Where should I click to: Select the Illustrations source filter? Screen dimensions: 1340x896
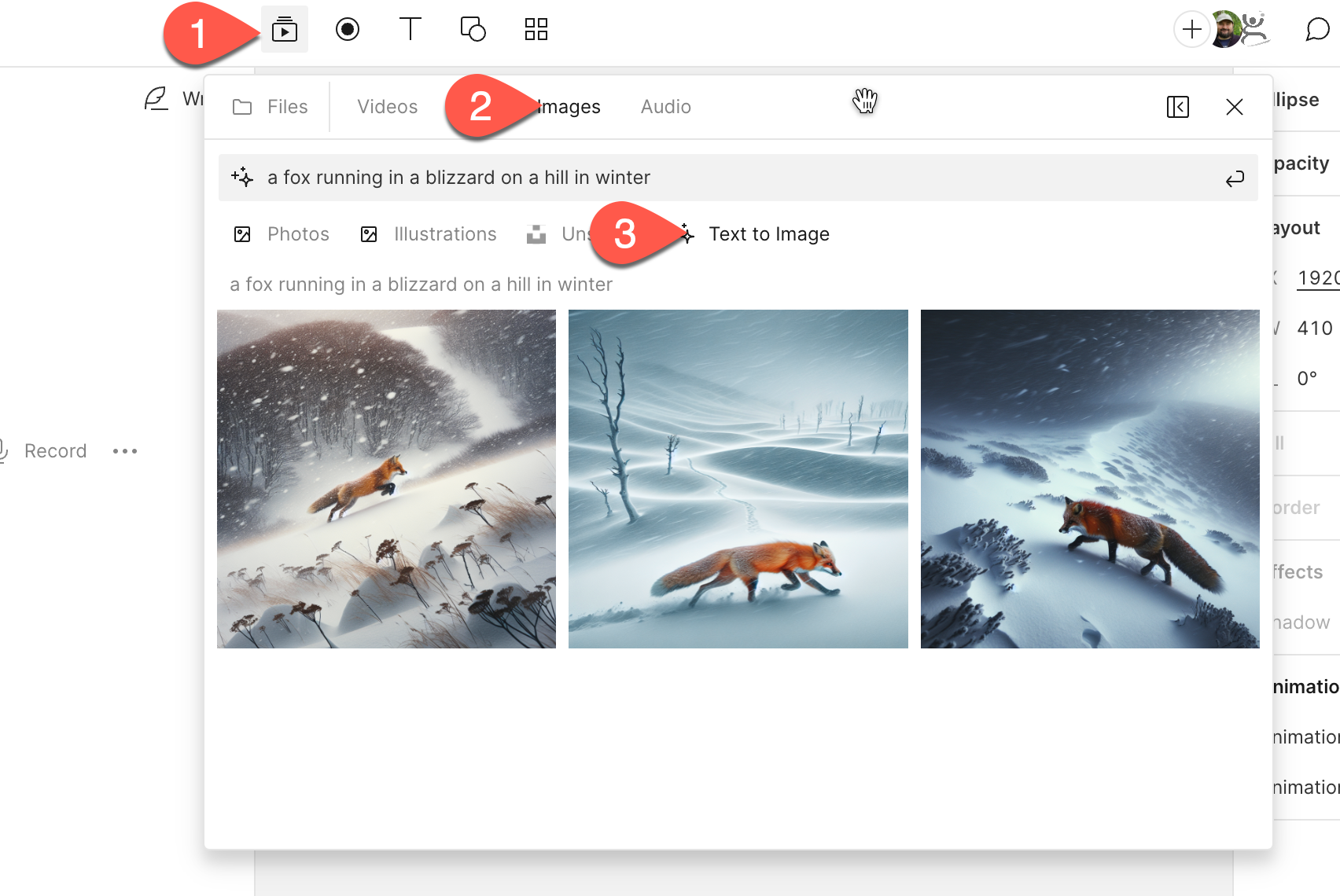coord(429,234)
